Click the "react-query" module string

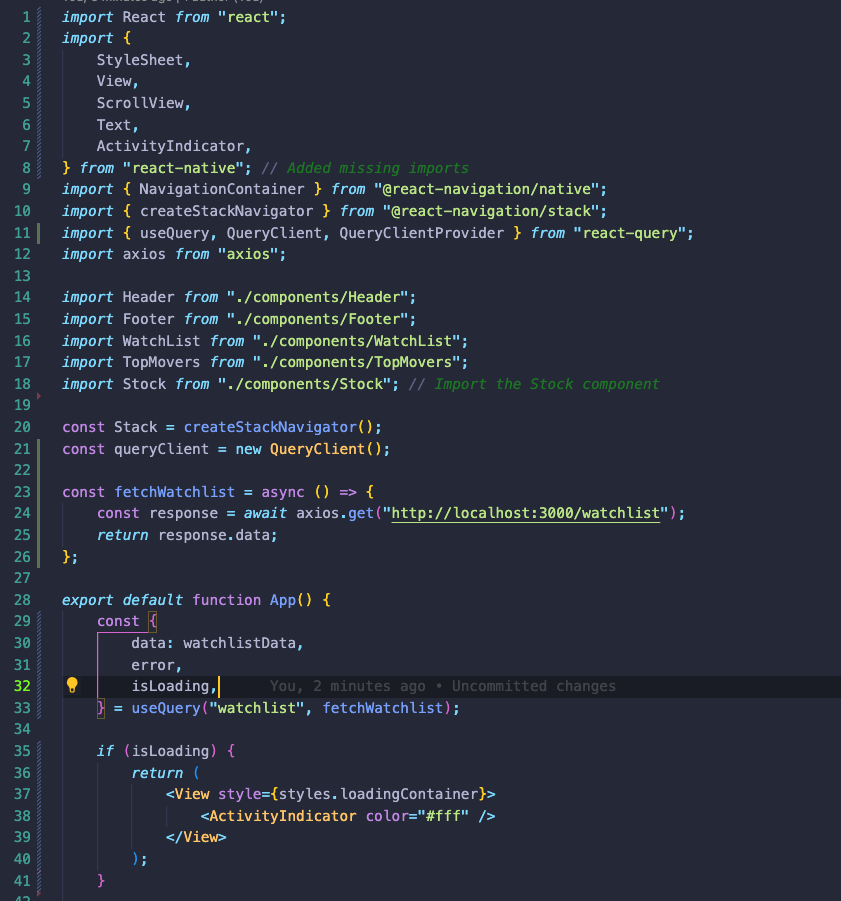coord(630,233)
